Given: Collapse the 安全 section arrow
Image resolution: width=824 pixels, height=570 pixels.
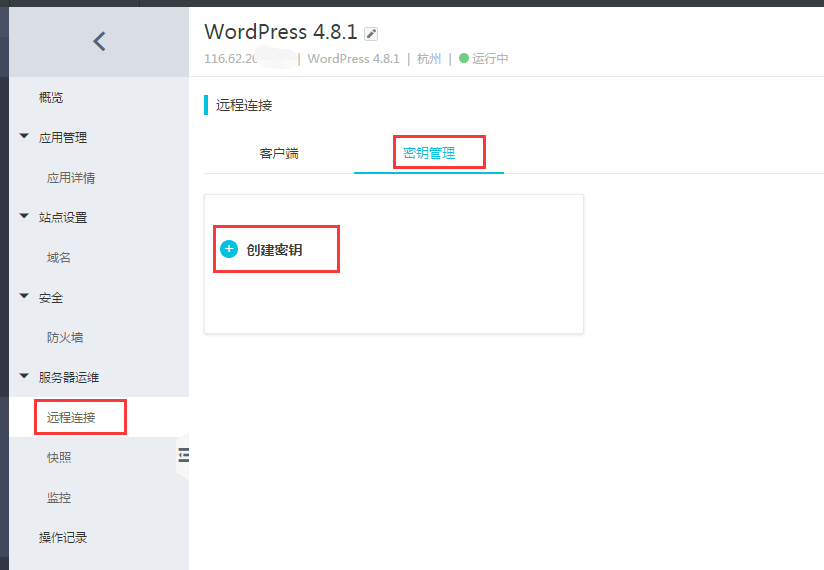Looking at the screenshot, I should pyautogui.click(x=24, y=296).
